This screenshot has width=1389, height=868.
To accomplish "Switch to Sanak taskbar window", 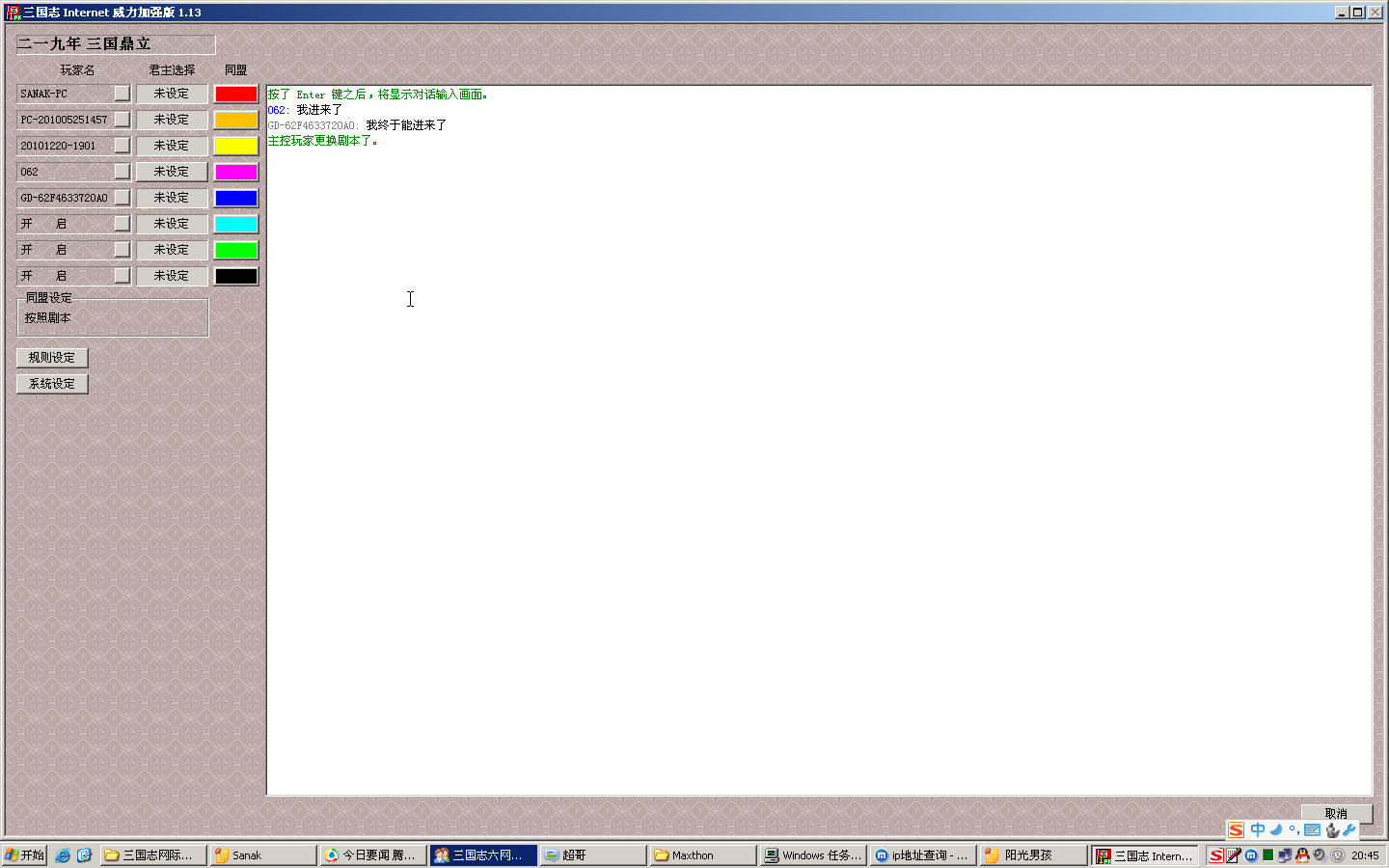I will 263,855.
